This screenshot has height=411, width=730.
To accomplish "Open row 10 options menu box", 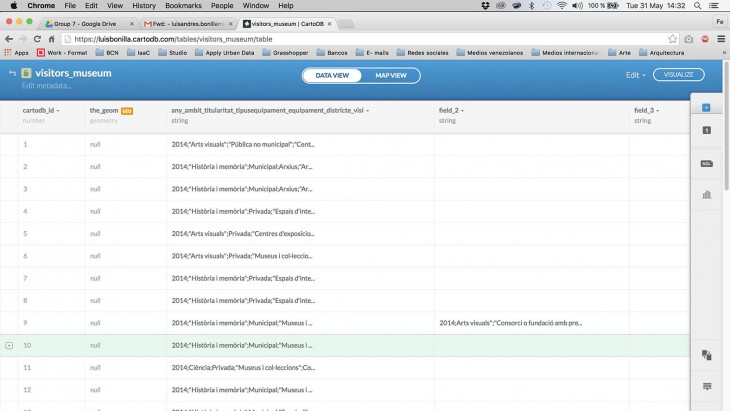I will [9, 345].
